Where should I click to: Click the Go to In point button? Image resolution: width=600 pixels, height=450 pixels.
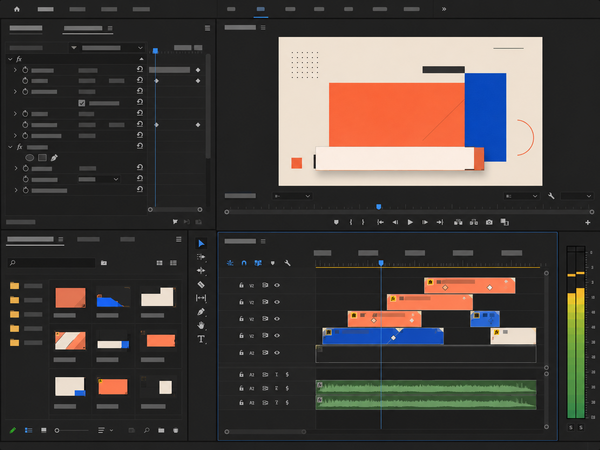(380, 222)
